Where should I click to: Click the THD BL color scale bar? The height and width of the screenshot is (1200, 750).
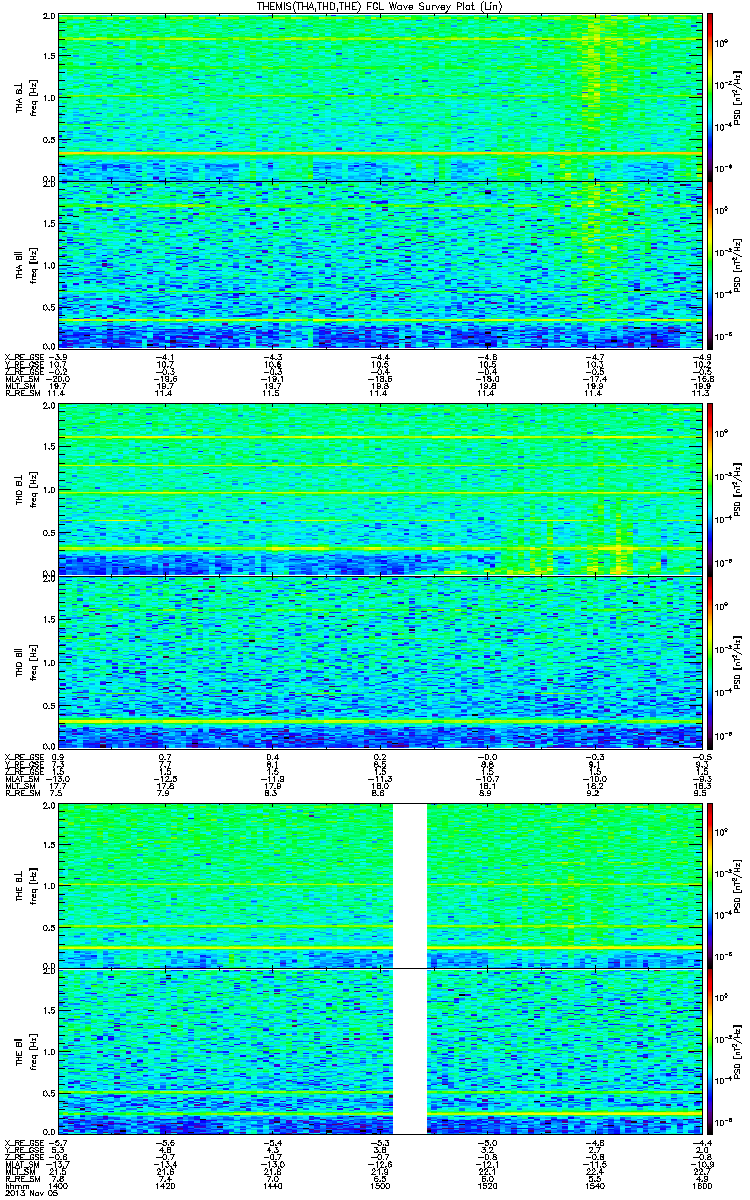[x=710, y=490]
